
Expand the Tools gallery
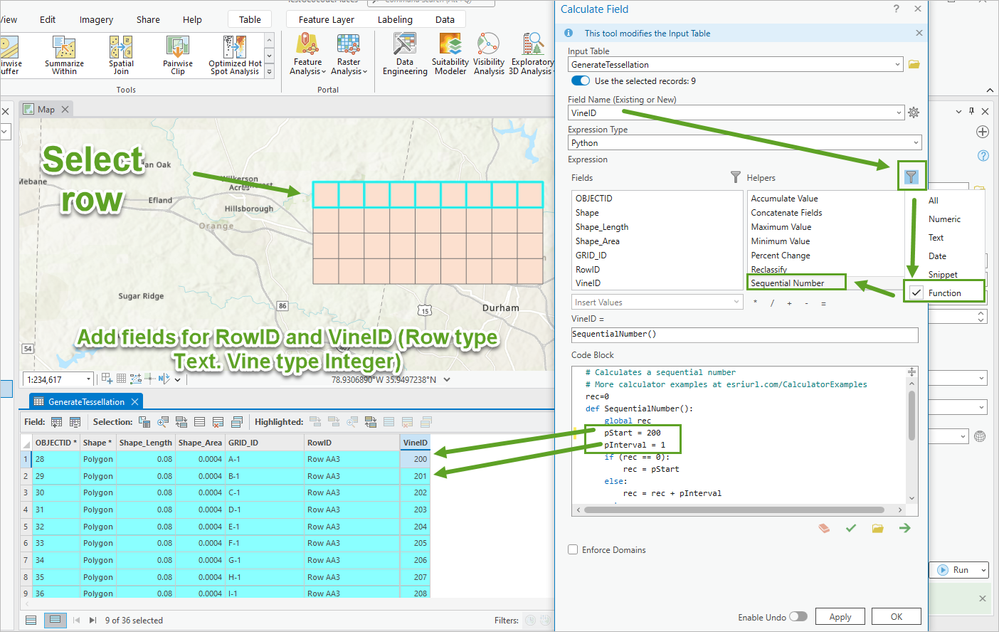click(x=270, y=72)
